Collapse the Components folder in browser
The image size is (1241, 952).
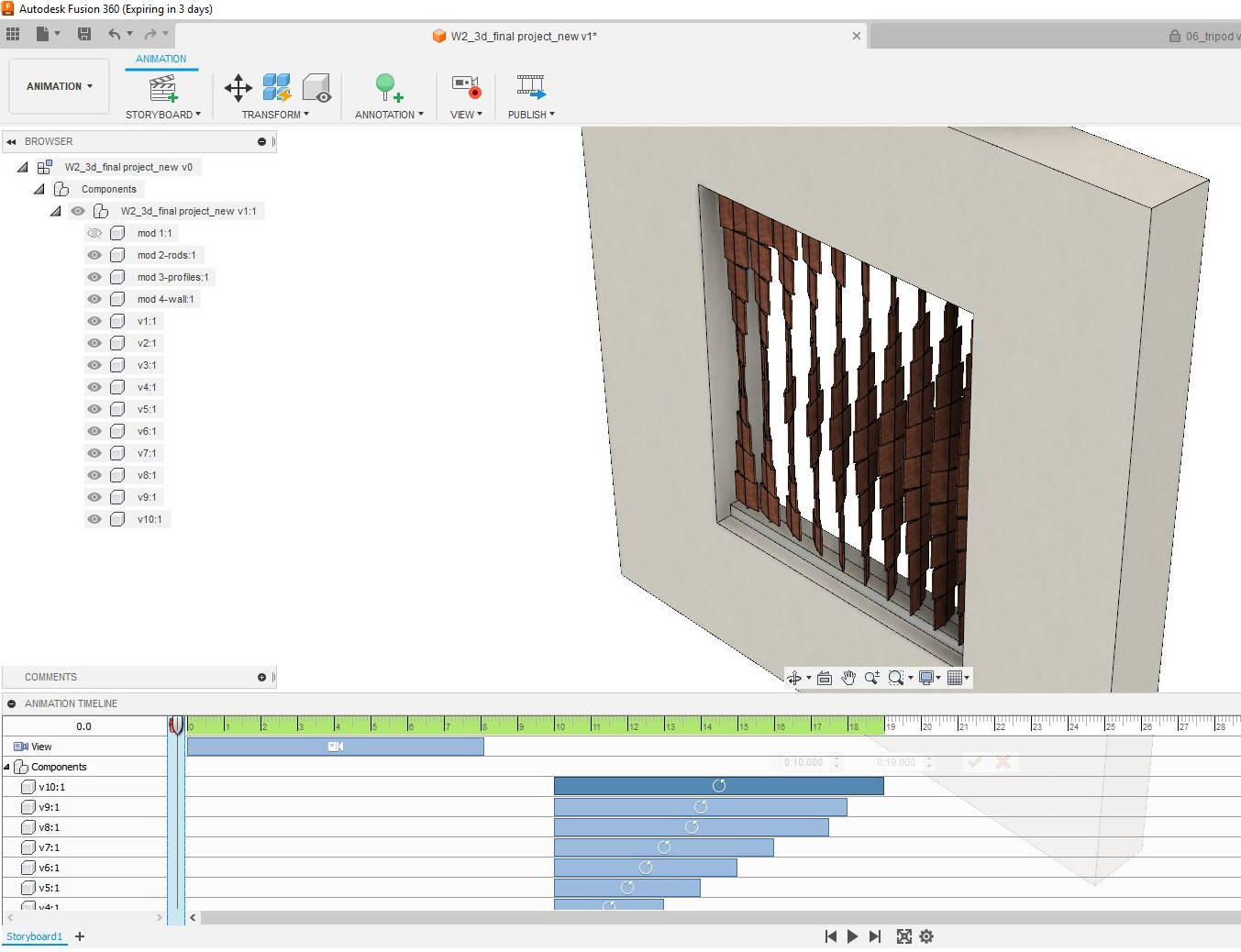click(x=39, y=189)
